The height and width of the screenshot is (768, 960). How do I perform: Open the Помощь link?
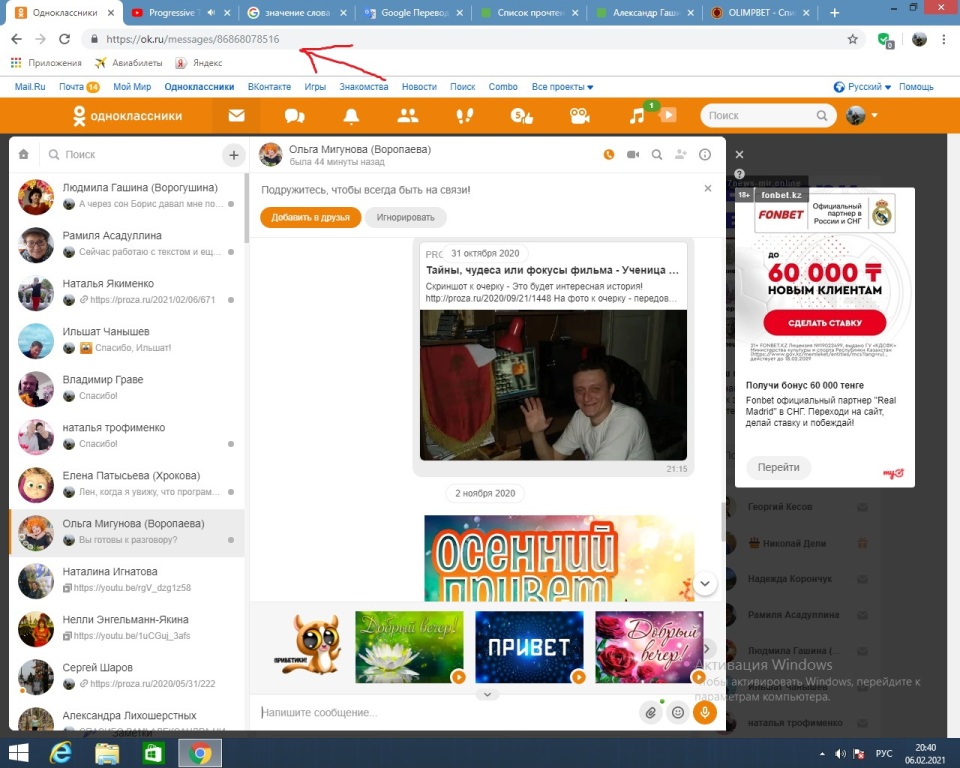tap(916, 87)
